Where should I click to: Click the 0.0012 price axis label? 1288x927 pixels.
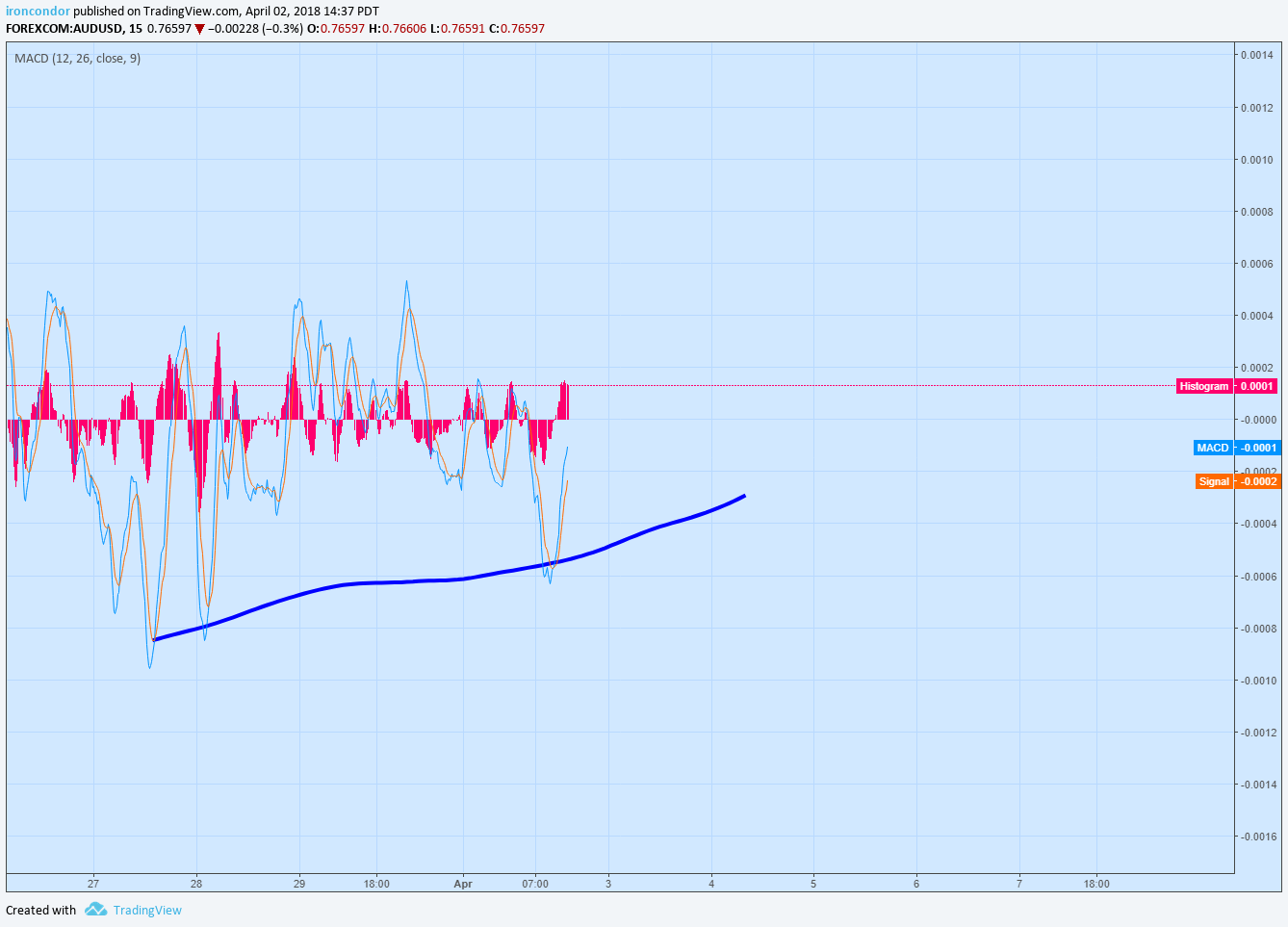pos(1256,108)
